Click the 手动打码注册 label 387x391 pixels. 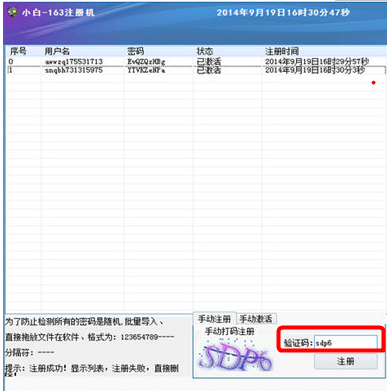pos(230,331)
